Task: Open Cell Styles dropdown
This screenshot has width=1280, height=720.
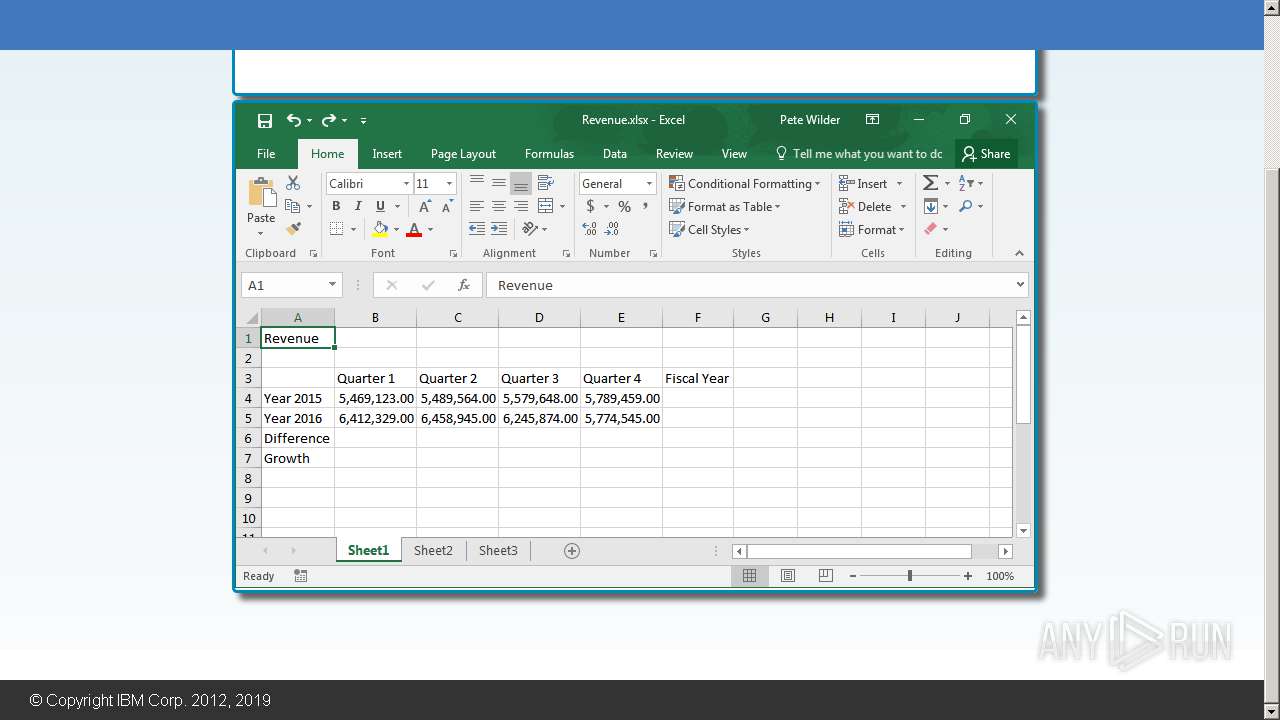Action: coord(709,229)
